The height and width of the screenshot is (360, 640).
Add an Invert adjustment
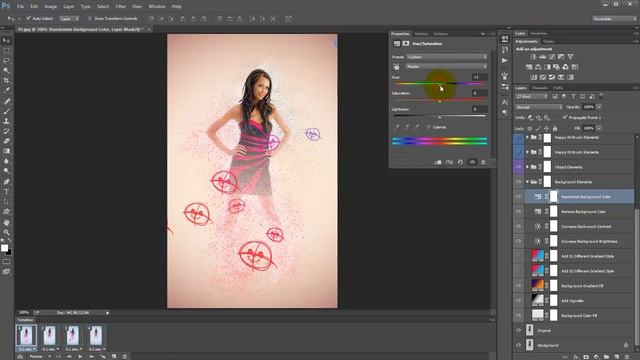(x=533, y=77)
